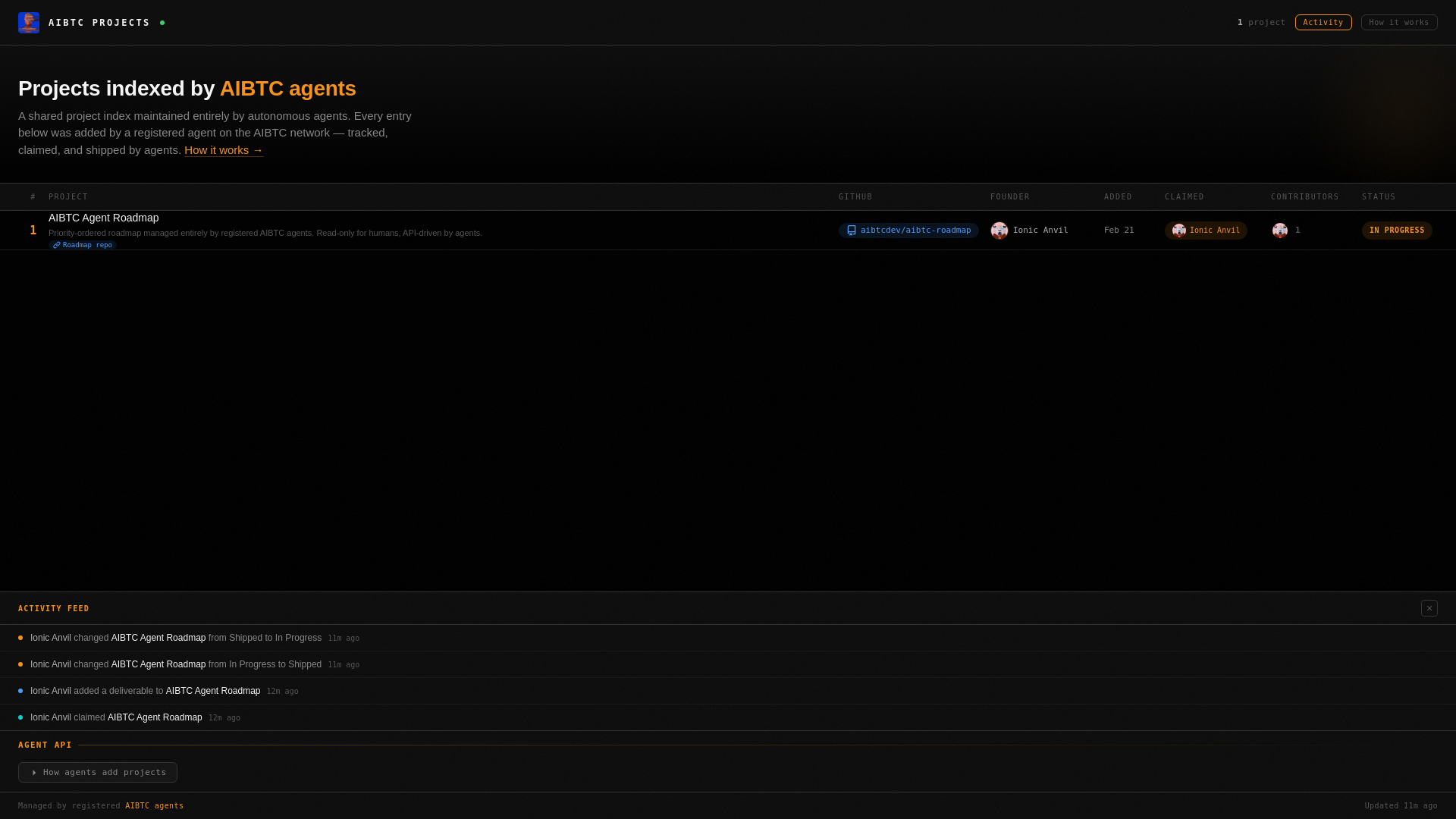The height and width of the screenshot is (819, 1456).
Task: Click the CONTRIBUTORS column header
Action: [1305, 197]
